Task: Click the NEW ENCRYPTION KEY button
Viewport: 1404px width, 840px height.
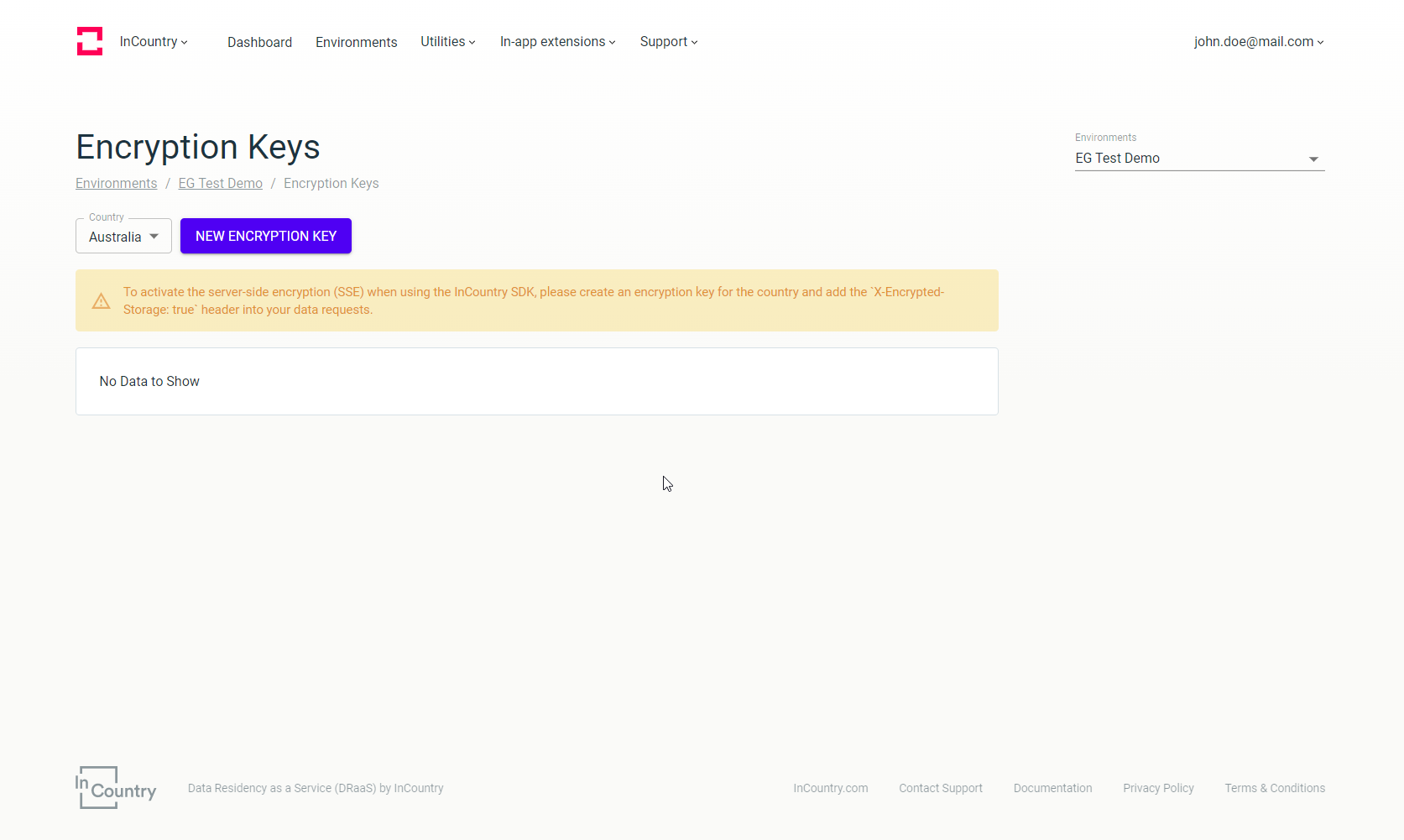Action: (265, 236)
